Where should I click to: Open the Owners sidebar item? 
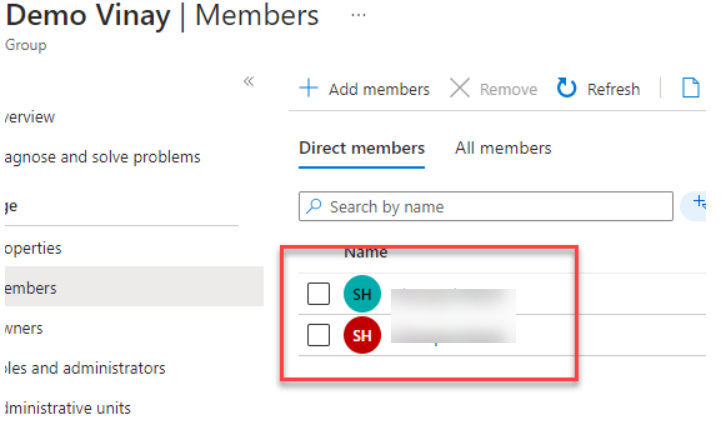point(24,328)
